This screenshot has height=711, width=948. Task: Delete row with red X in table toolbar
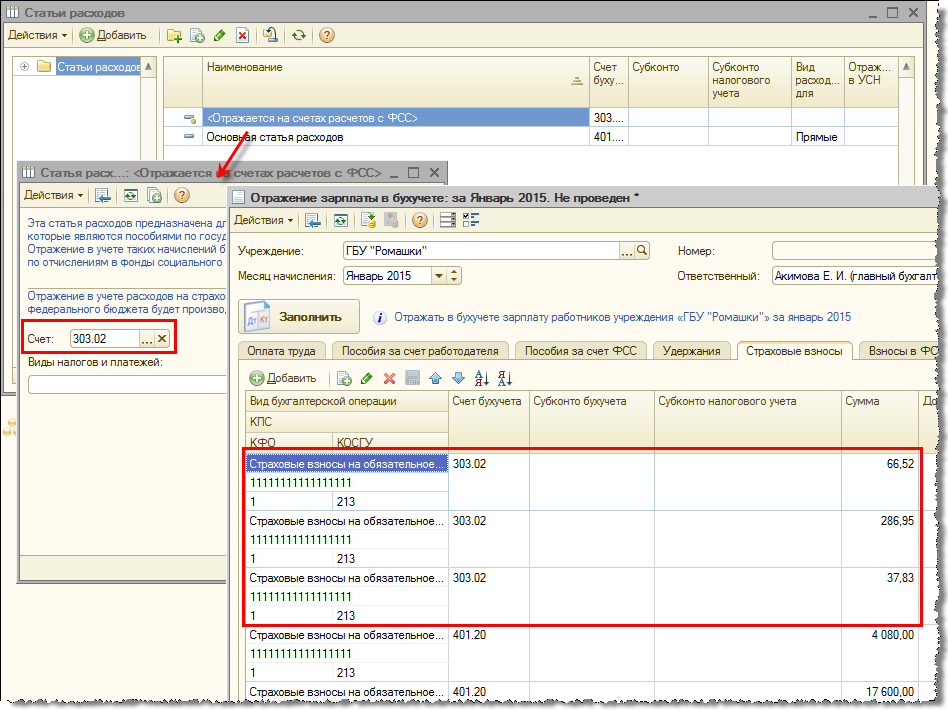click(389, 378)
